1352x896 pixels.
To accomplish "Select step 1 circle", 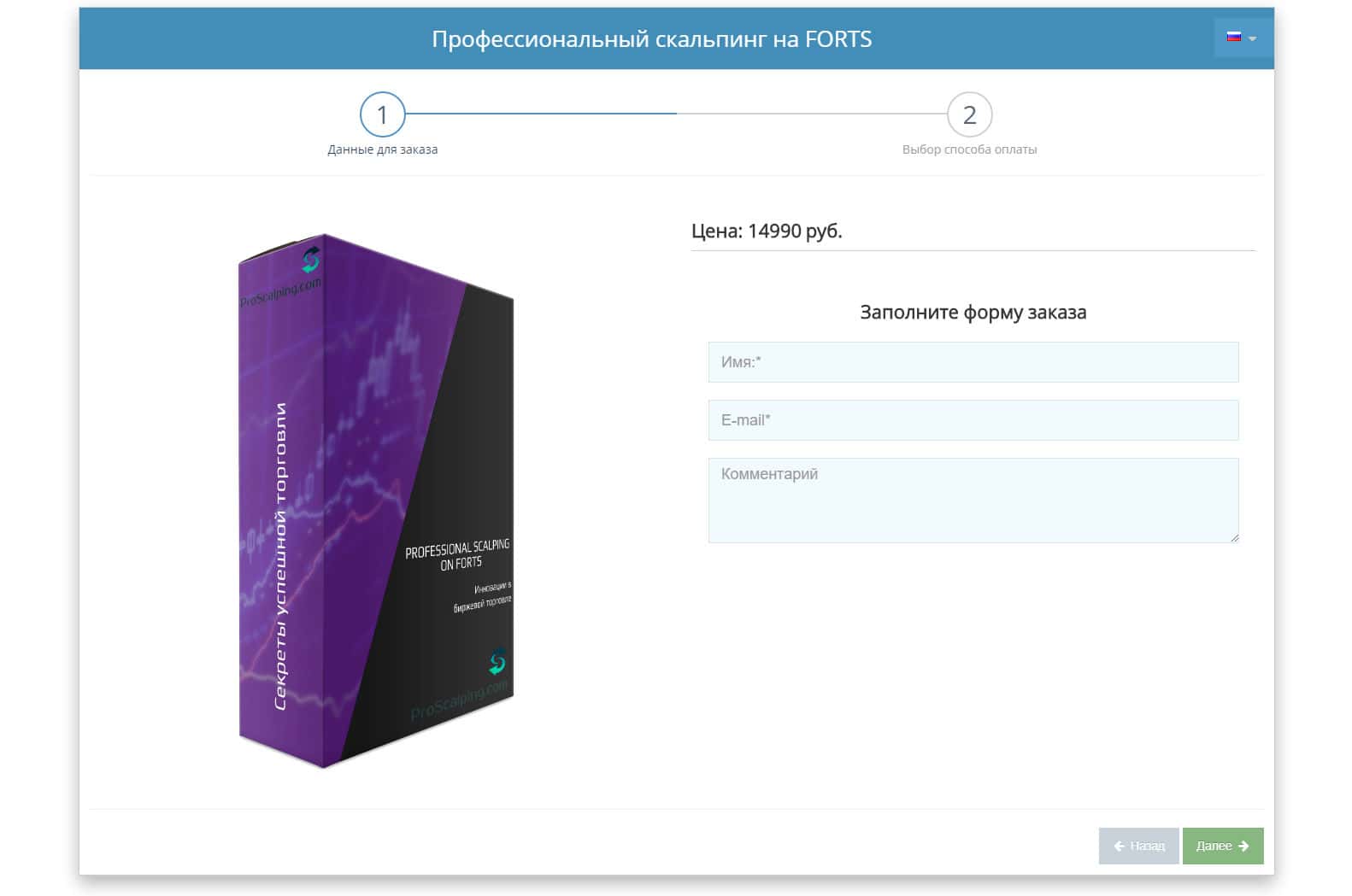I will coord(382,114).
